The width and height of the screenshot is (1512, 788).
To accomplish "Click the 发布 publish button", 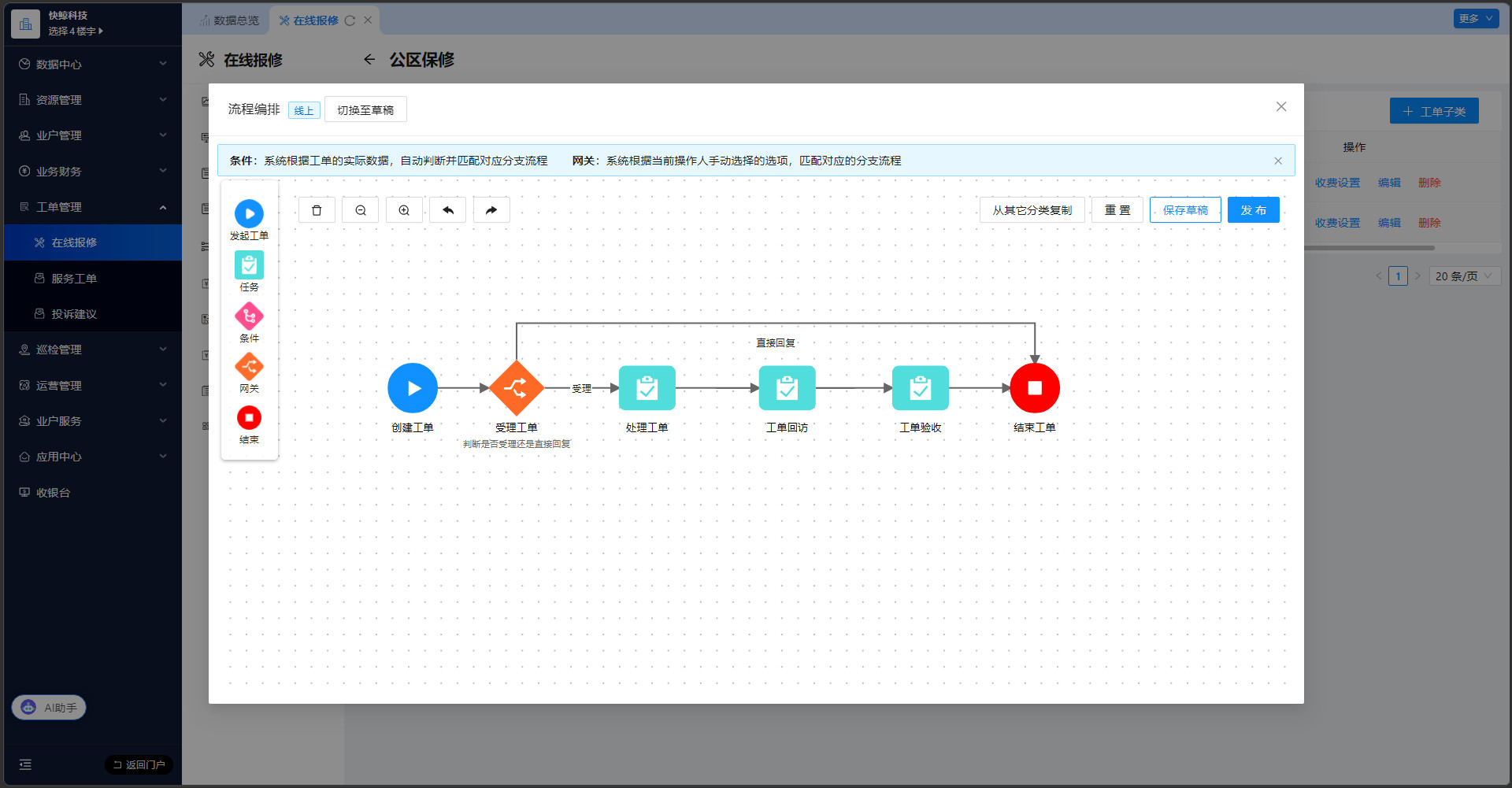I will coord(1253,210).
